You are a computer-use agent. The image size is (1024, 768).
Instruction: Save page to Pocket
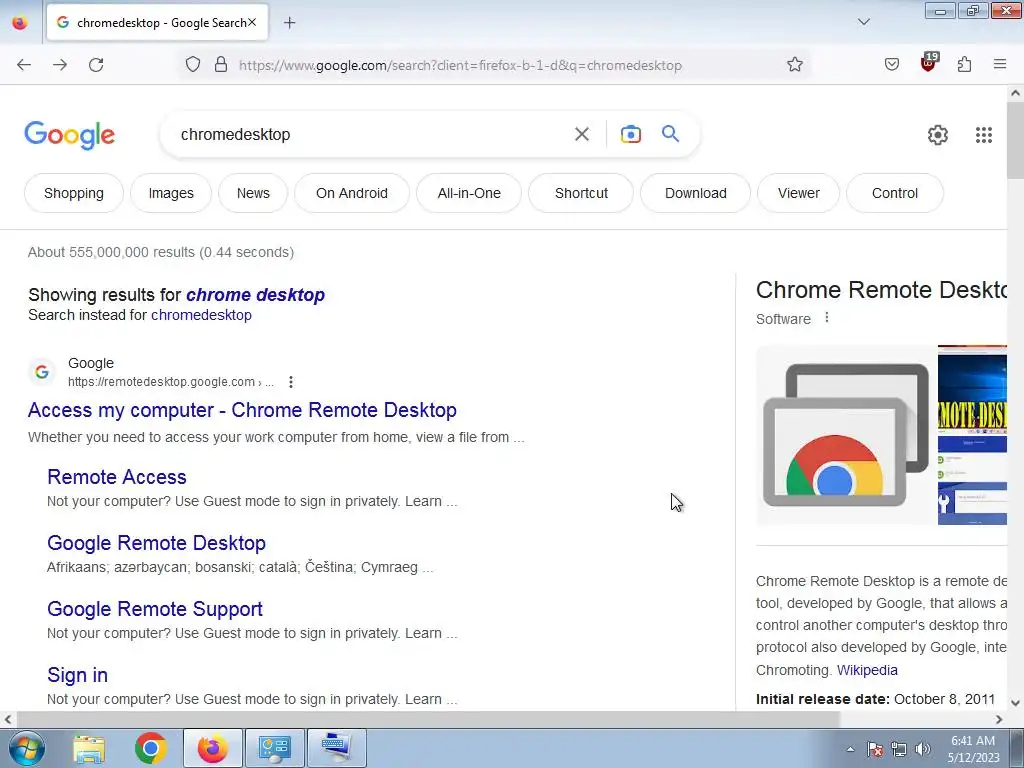[892, 65]
